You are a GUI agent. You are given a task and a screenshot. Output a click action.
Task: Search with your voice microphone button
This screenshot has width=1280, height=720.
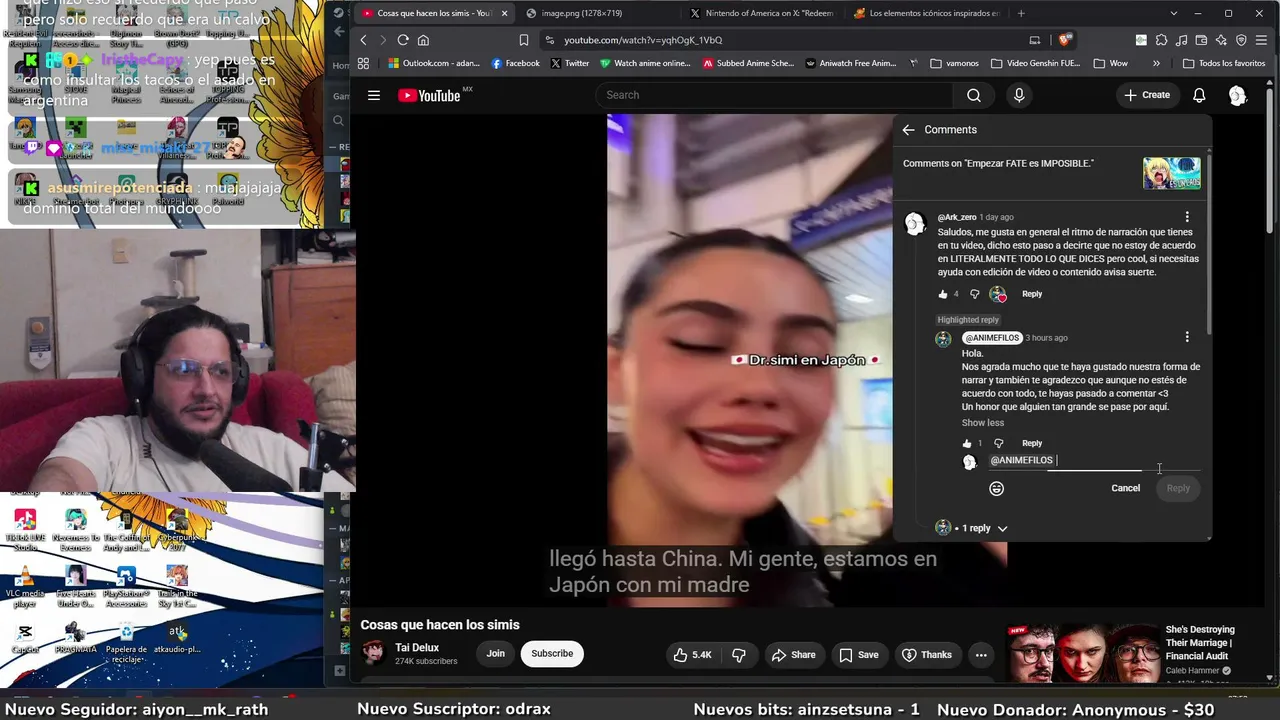tap(1019, 95)
